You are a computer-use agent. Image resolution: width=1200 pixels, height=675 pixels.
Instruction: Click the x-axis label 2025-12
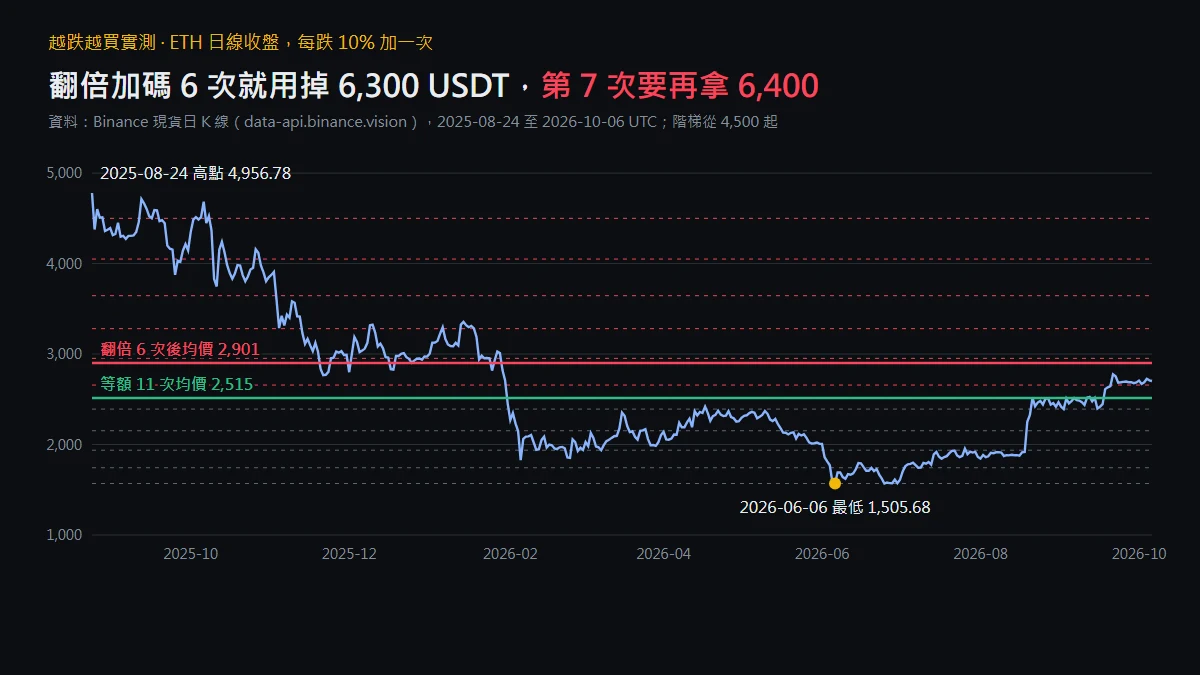tap(350, 553)
